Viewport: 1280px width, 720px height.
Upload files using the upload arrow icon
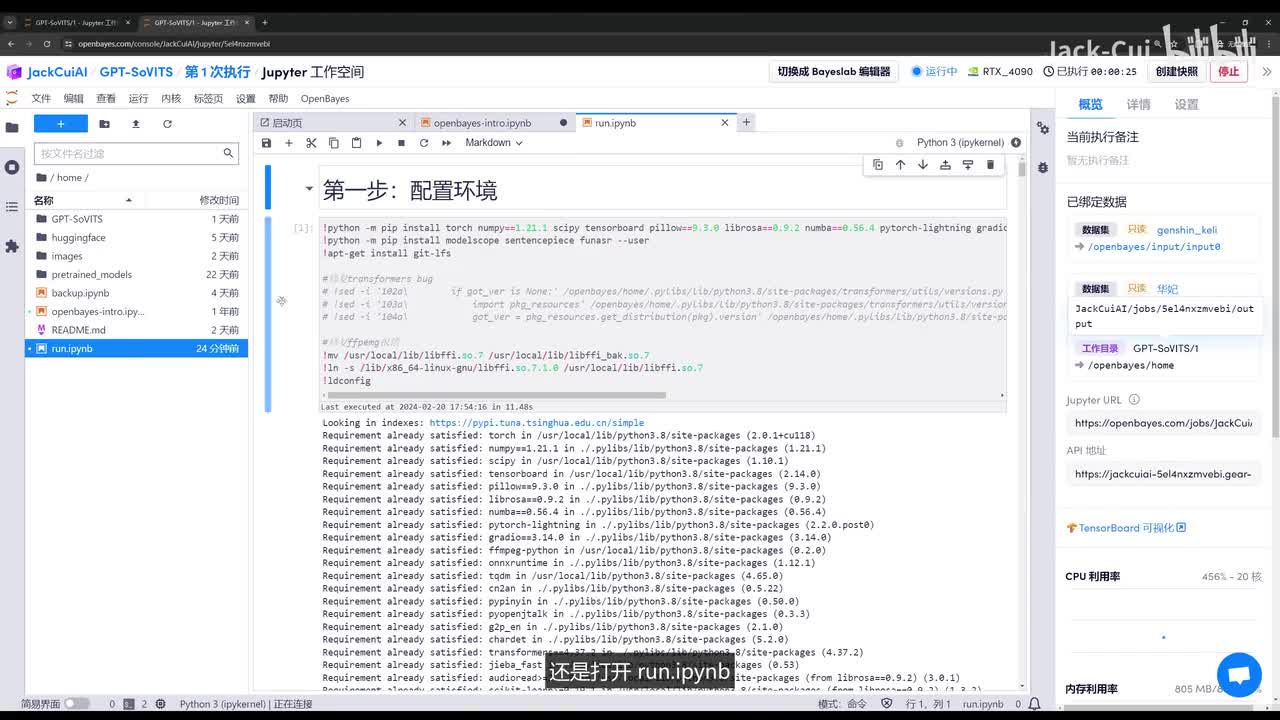[x=136, y=124]
